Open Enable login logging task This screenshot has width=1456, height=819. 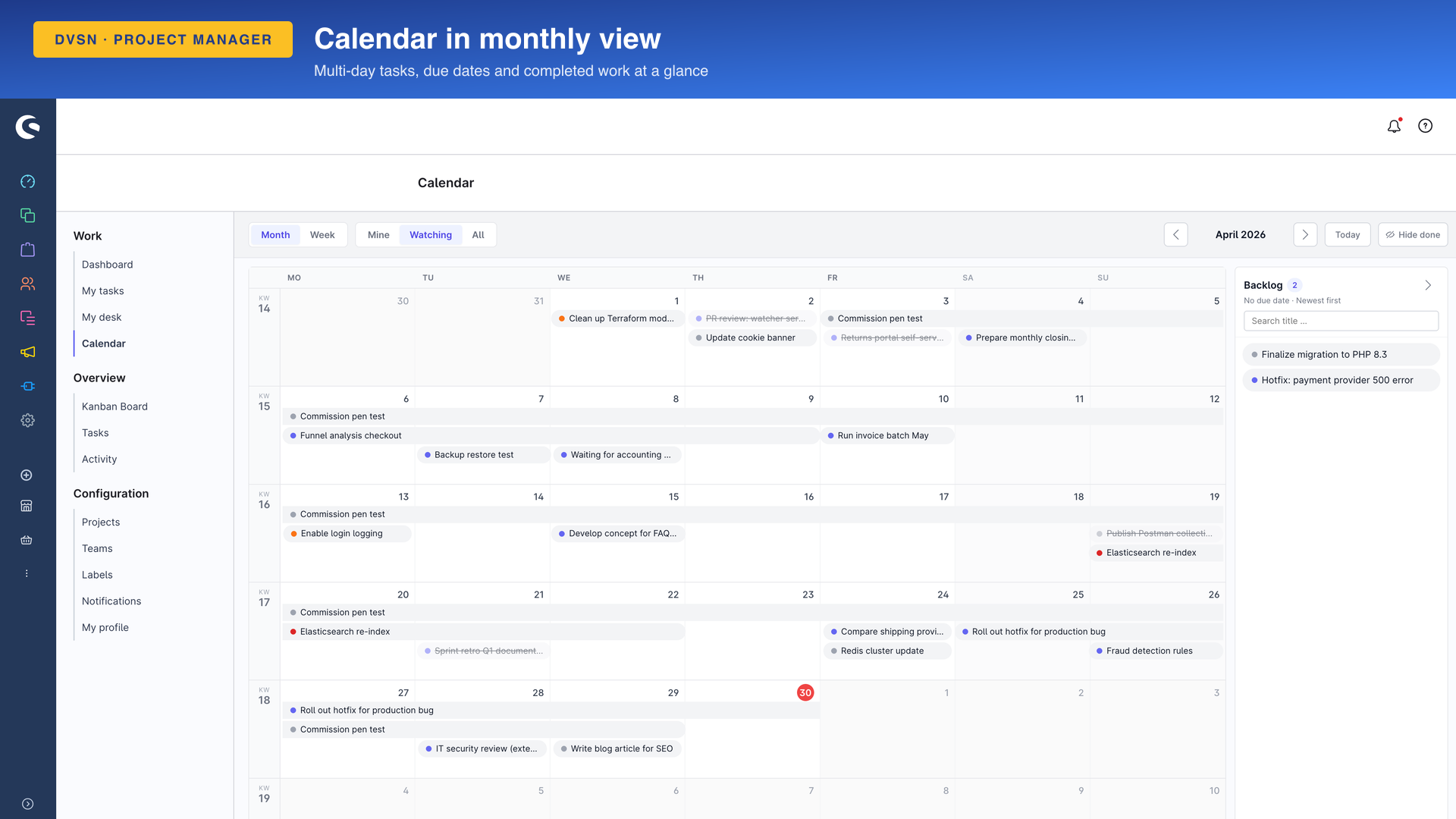(x=347, y=533)
